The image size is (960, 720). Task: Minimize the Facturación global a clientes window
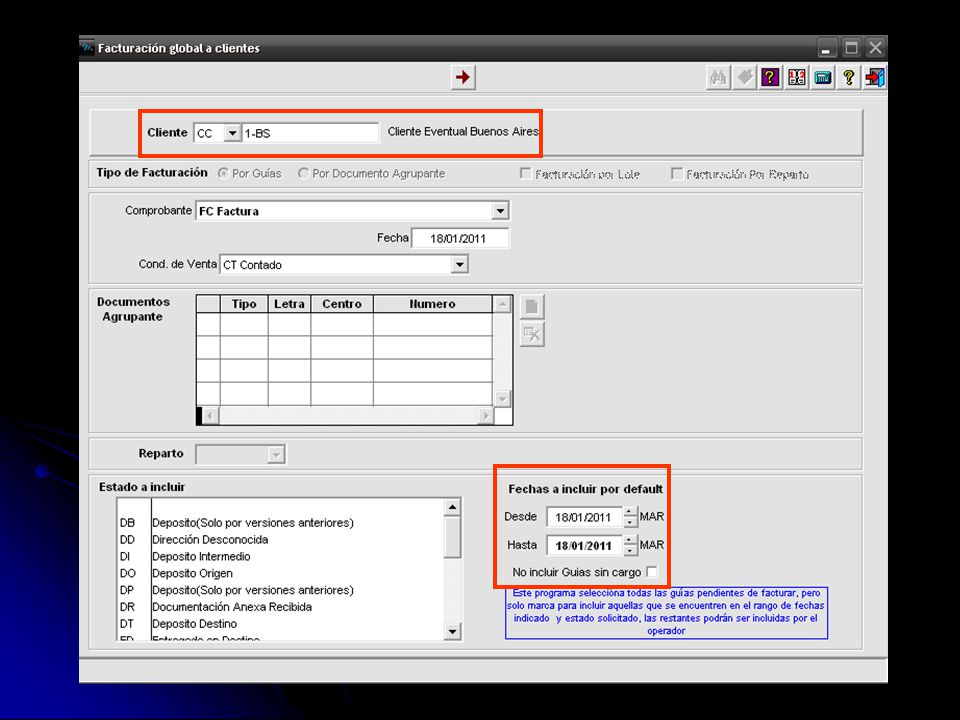tap(827, 48)
